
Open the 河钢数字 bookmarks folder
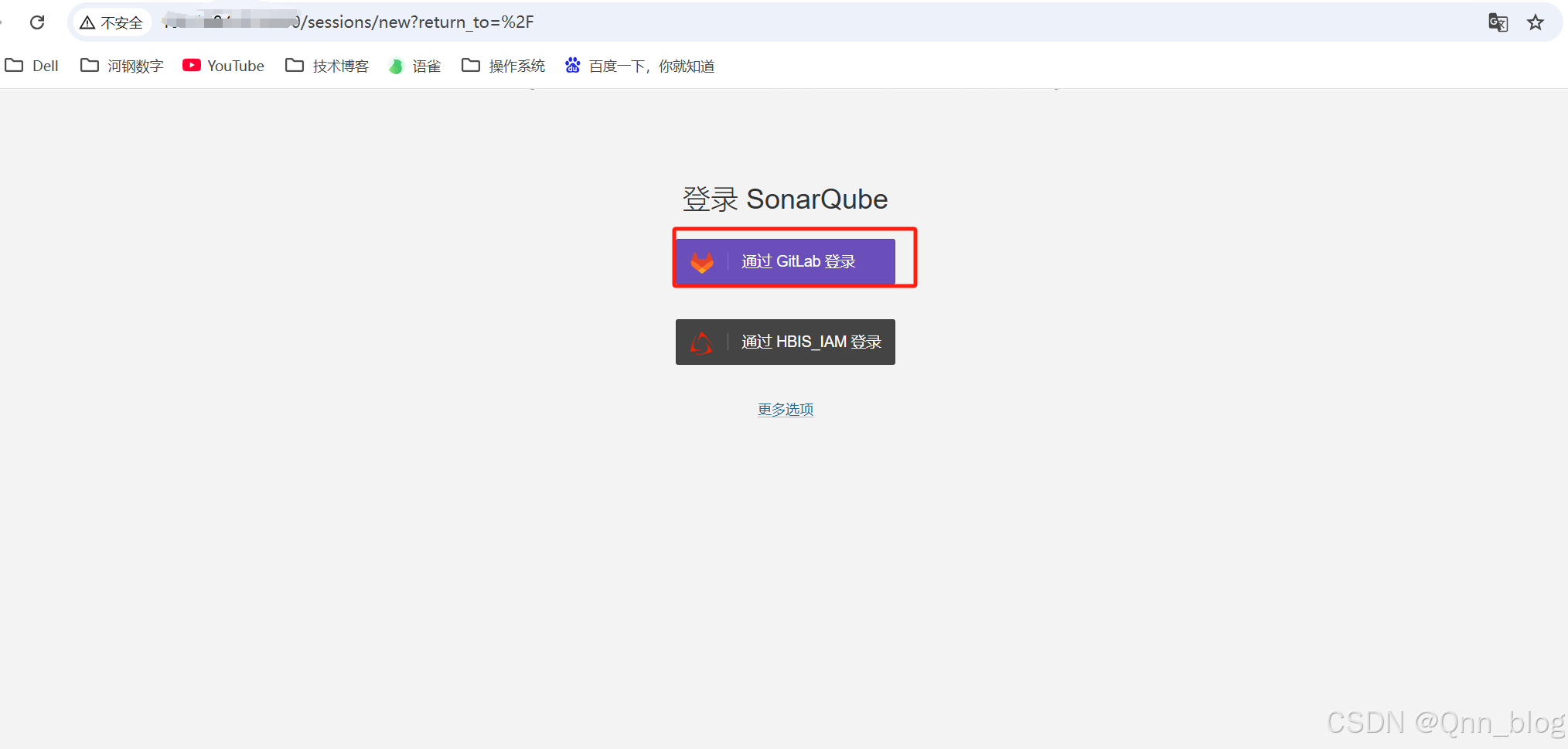click(121, 66)
